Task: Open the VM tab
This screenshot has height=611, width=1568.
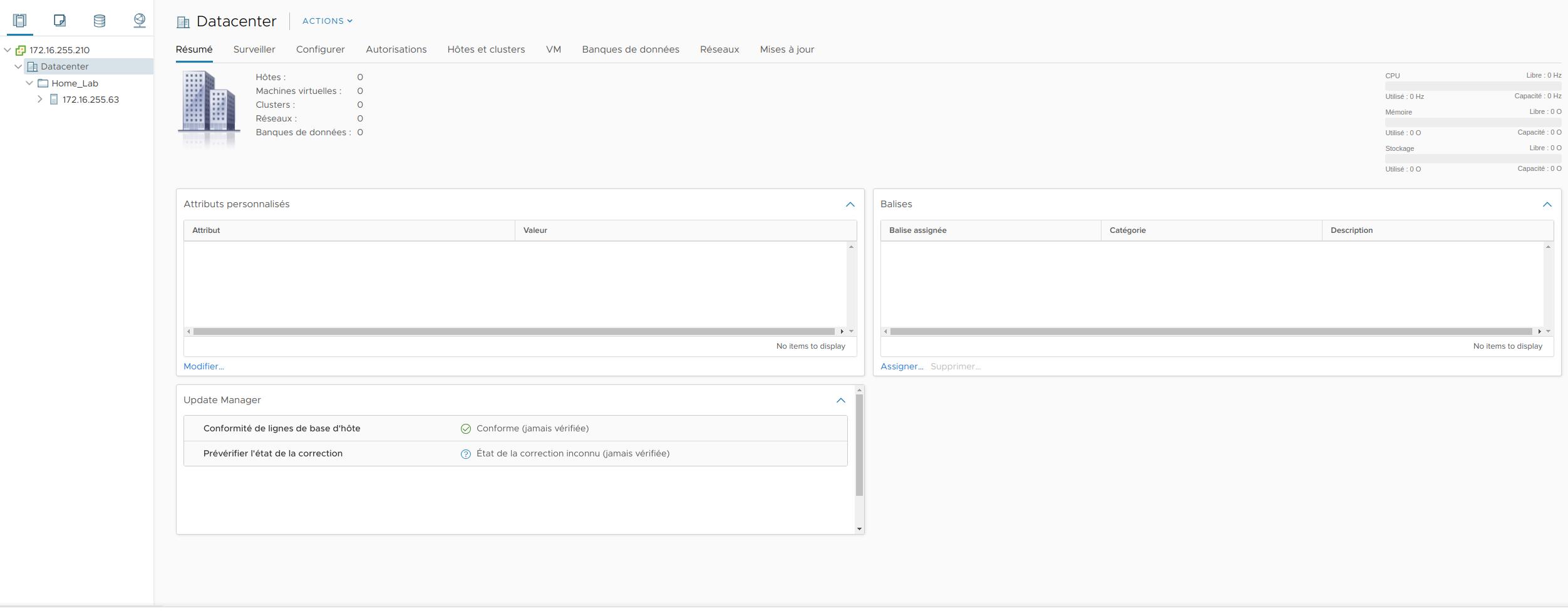Action: coord(554,49)
